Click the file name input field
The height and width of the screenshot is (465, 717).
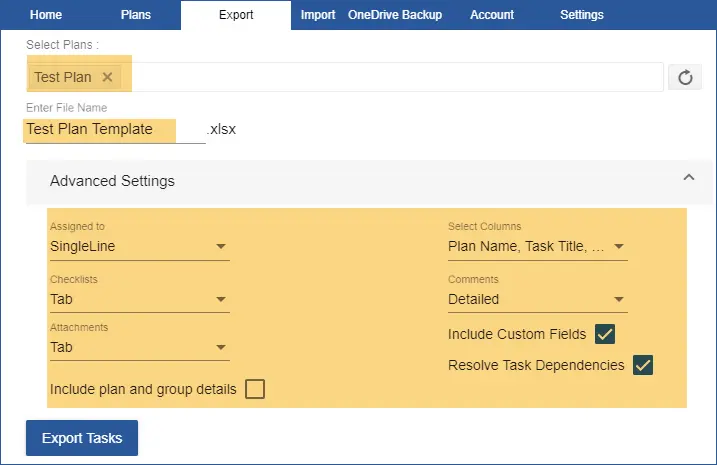[x=113, y=129]
